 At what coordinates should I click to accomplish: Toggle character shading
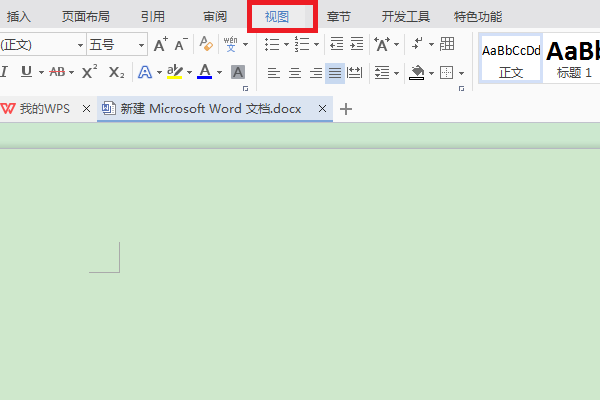pyautogui.click(x=238, y=72)
